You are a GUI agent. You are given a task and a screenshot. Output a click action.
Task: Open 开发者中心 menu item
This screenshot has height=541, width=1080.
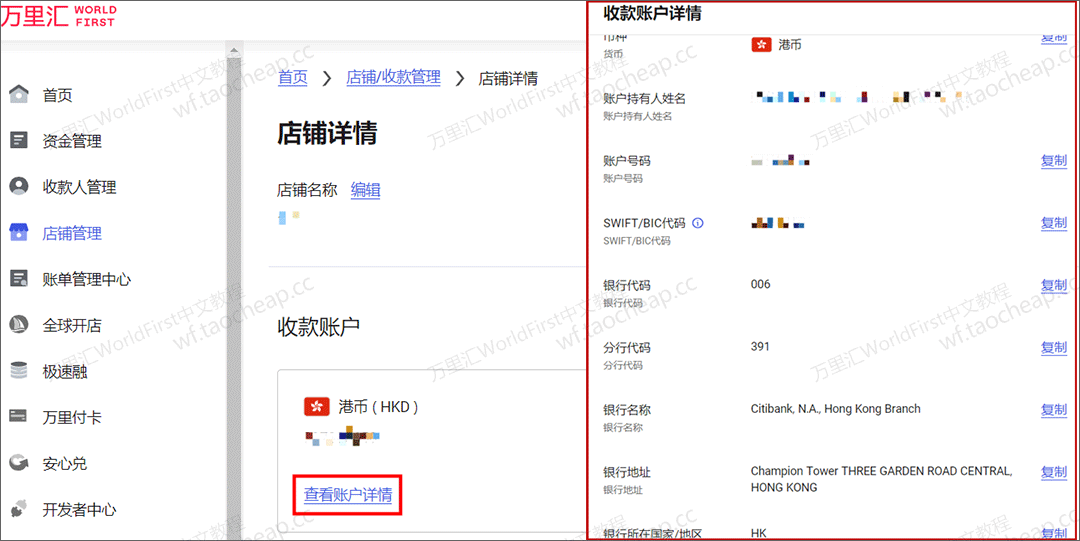[x=79, y=510]
